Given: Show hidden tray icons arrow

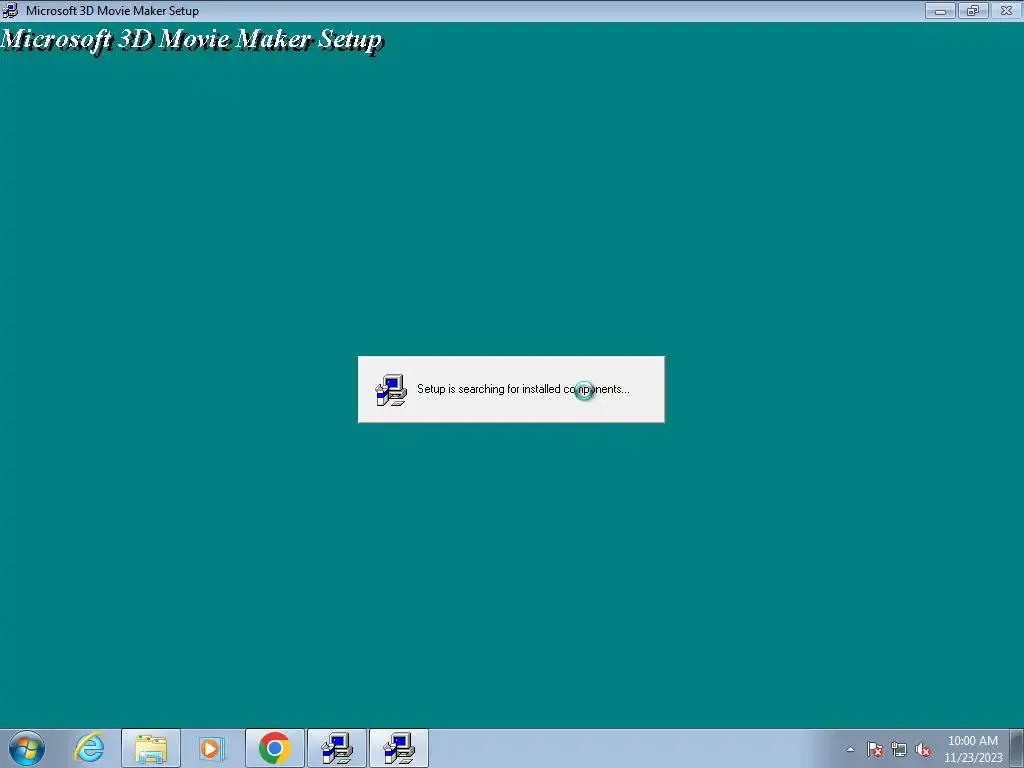Looking at the screenshot, I should pos(850,749).
